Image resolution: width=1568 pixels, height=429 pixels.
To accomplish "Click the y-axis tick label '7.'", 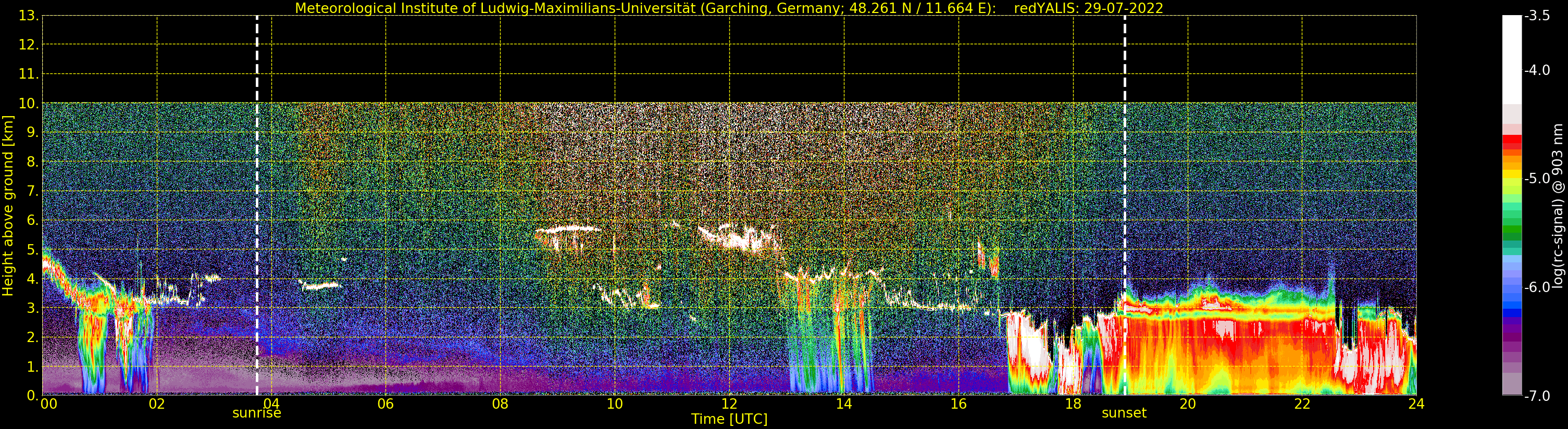I will click(x=32, y=191).
